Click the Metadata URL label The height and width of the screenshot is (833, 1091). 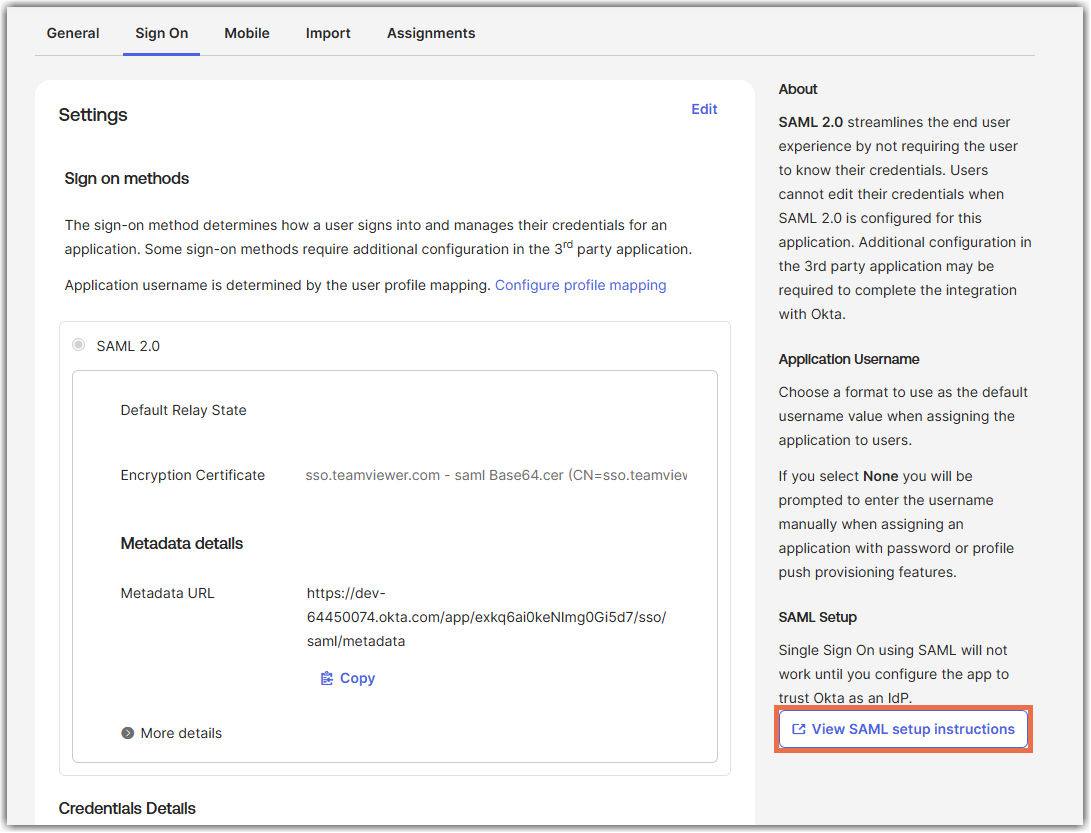pyautogui.click(x=167, y=594)
